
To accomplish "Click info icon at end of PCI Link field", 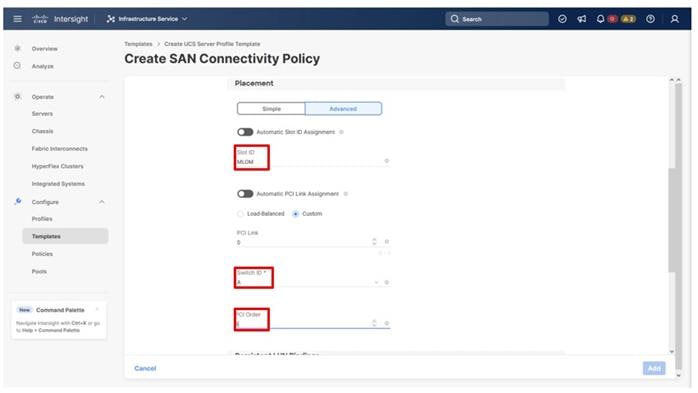I will [386, 242].
